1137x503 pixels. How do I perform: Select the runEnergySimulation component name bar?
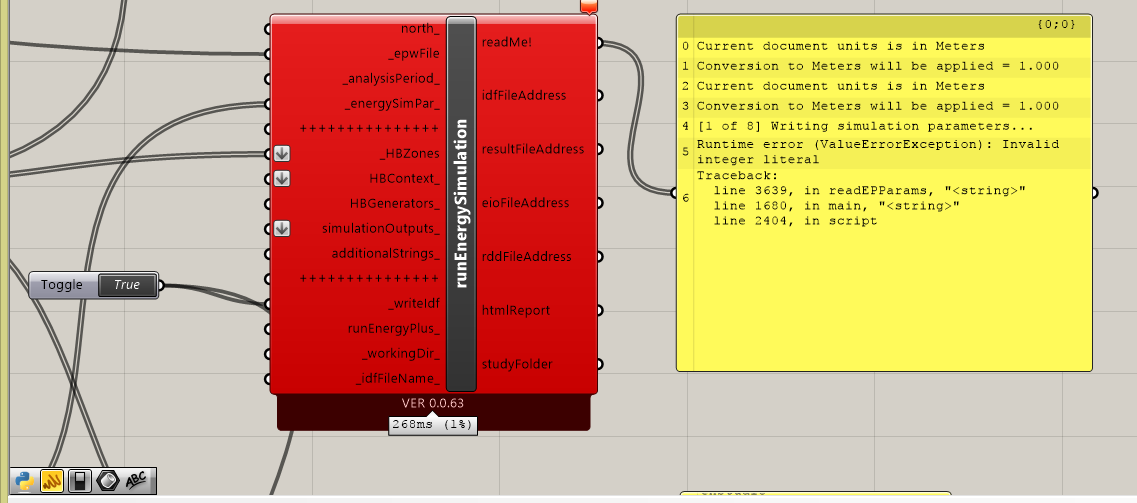pyautogui.click(x=461, y=205)
